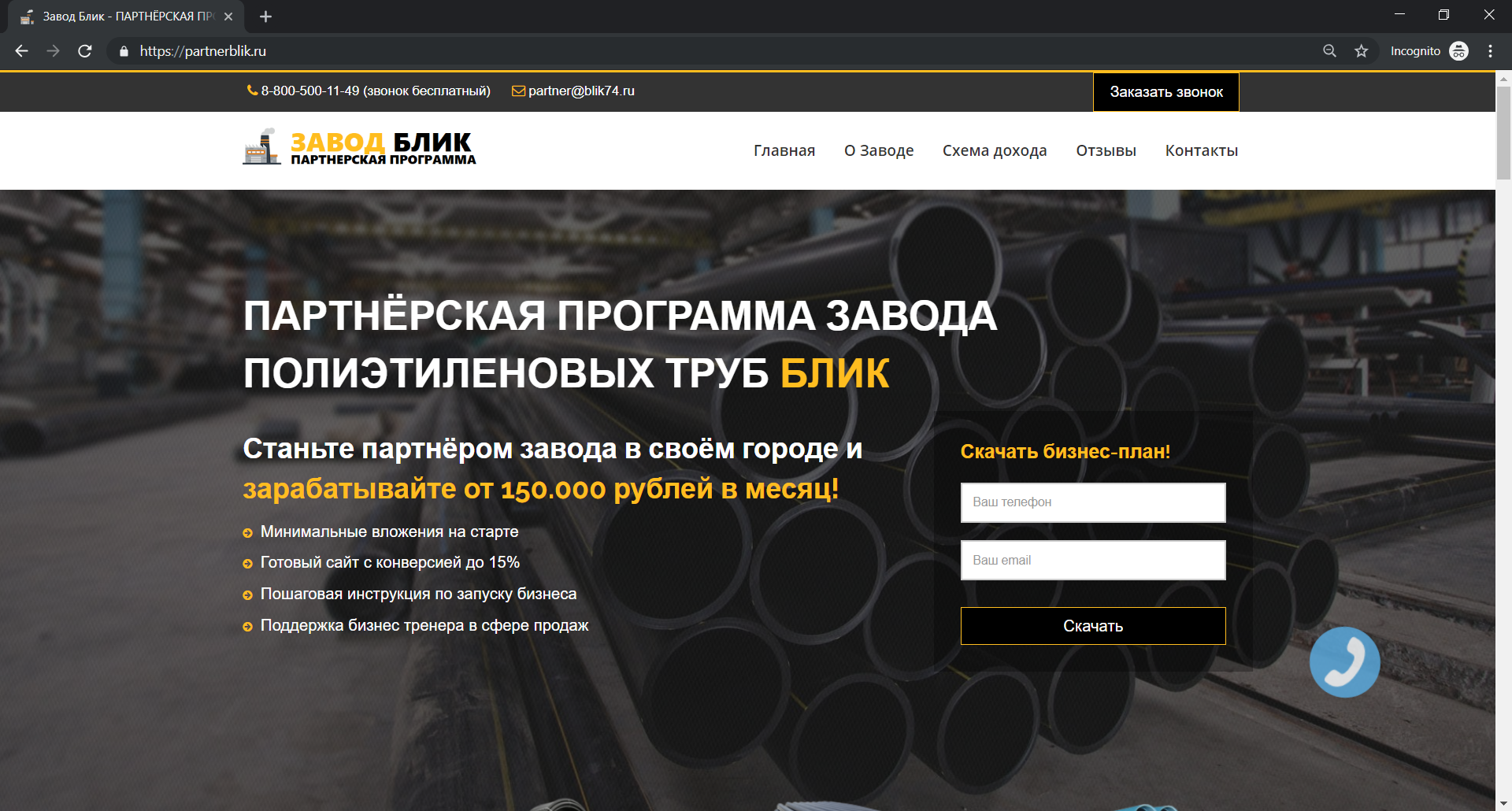
Task: Open a new browser tab
Action: tap(265, 17)
